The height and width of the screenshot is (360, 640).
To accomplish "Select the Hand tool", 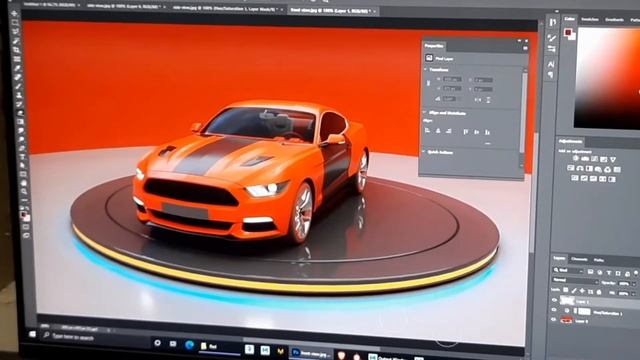I will point(24,183).
